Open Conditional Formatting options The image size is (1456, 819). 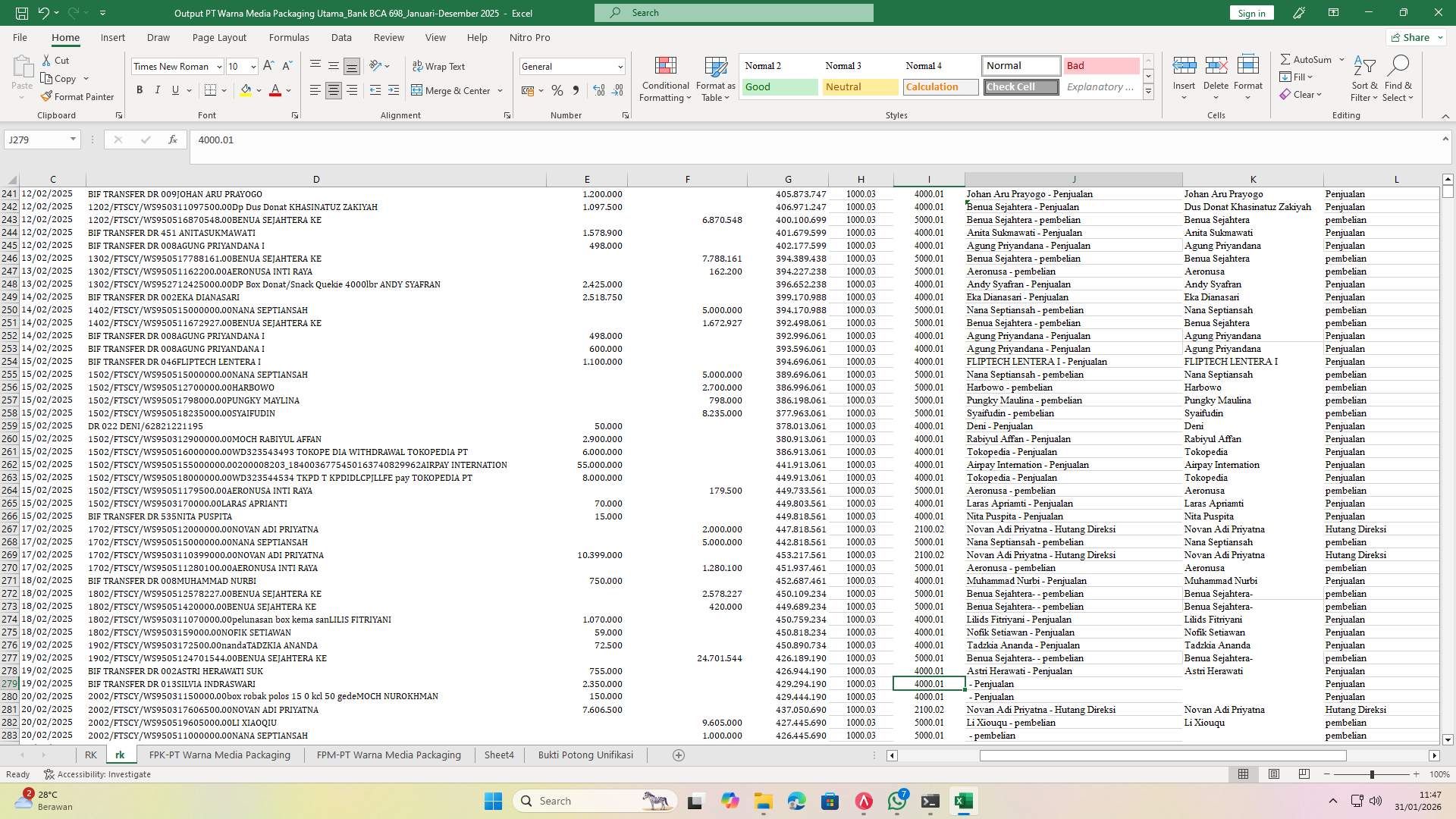pyautogui.click(x=665, y=79)
